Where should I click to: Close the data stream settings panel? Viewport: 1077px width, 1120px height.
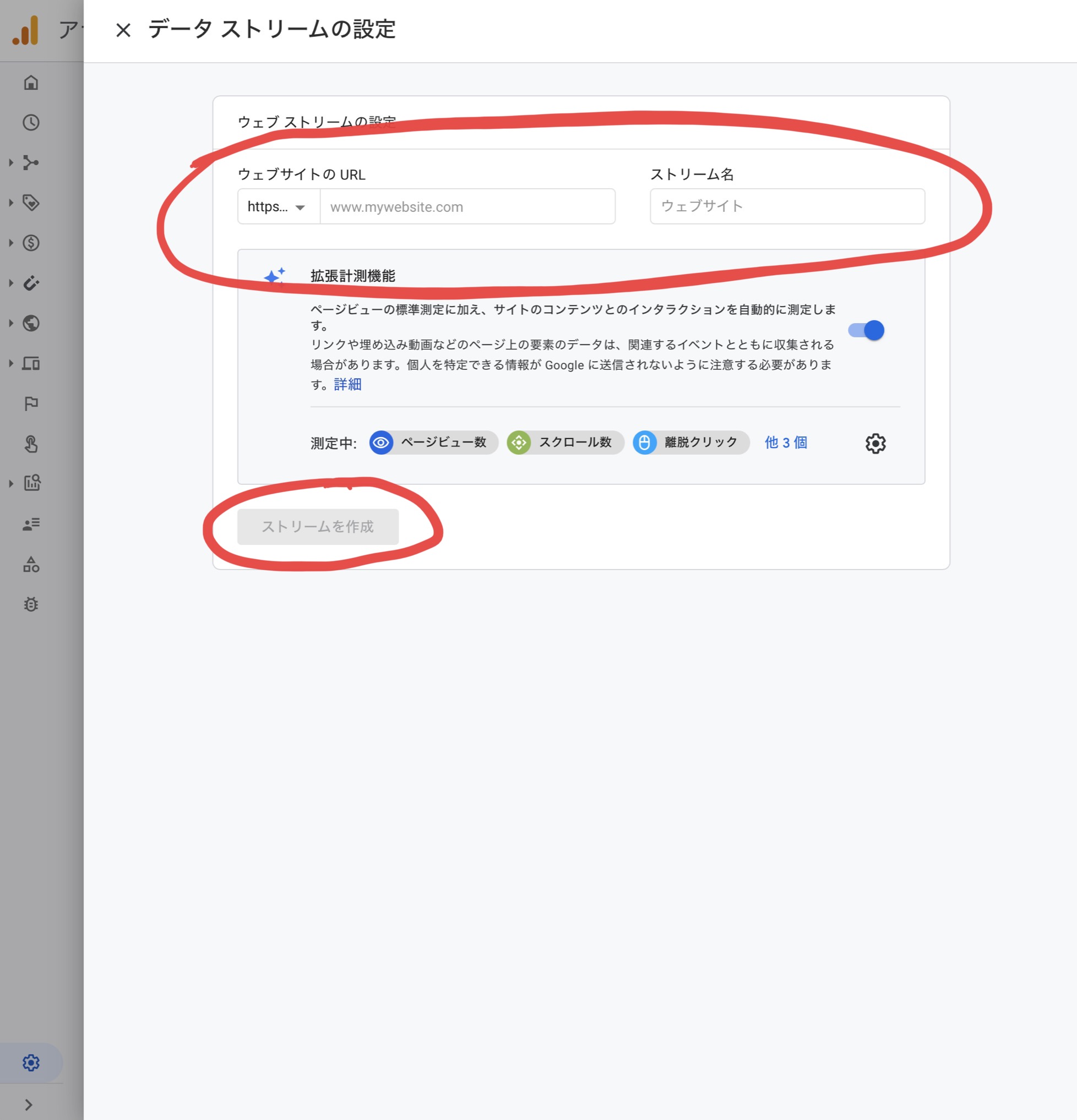coord(123,30)
